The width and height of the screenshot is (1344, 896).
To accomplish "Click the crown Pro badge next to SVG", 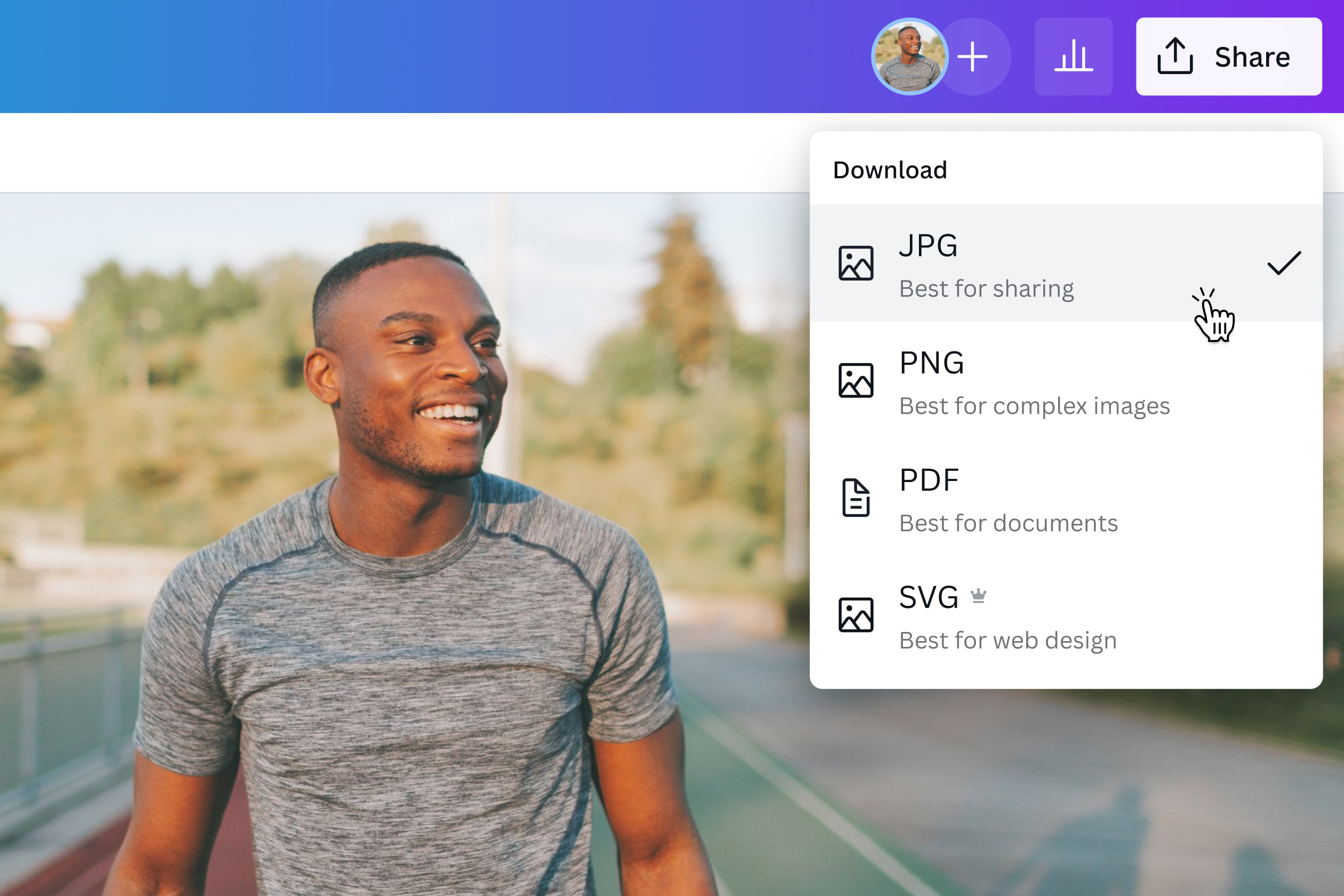I will (979, 595).
